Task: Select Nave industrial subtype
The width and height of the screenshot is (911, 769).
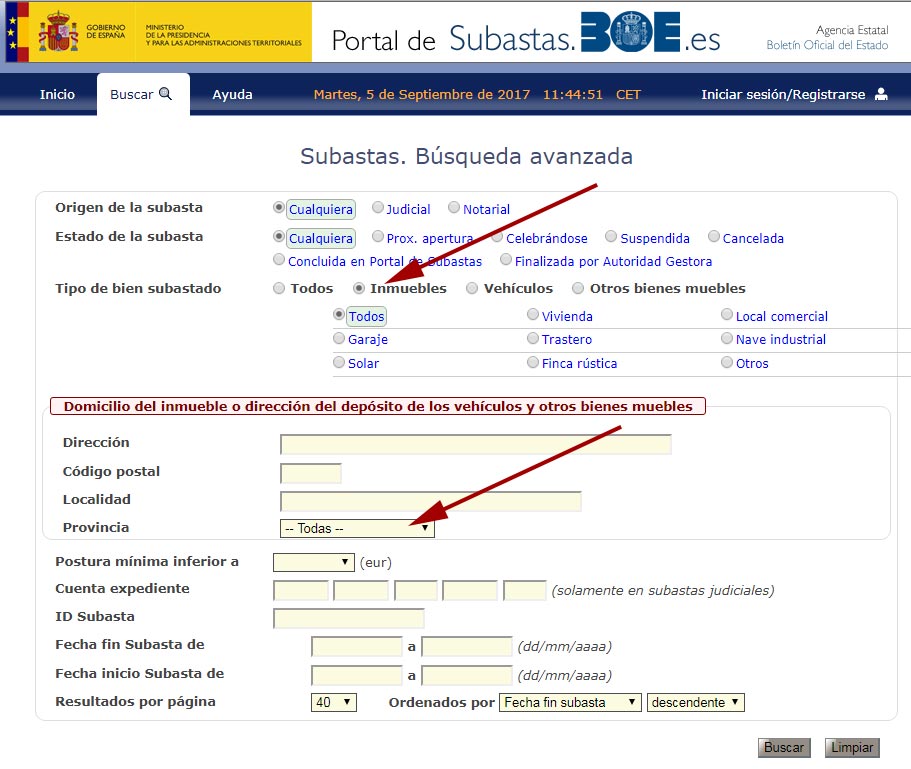Action: 727,338
